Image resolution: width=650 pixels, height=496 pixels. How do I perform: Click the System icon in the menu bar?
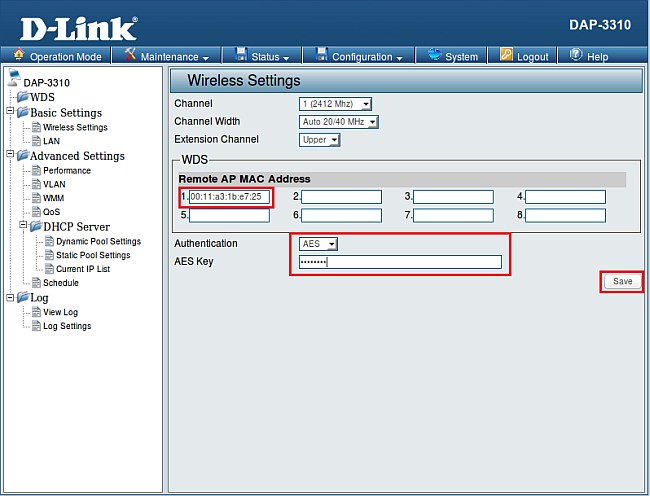(x=435, y=56)
